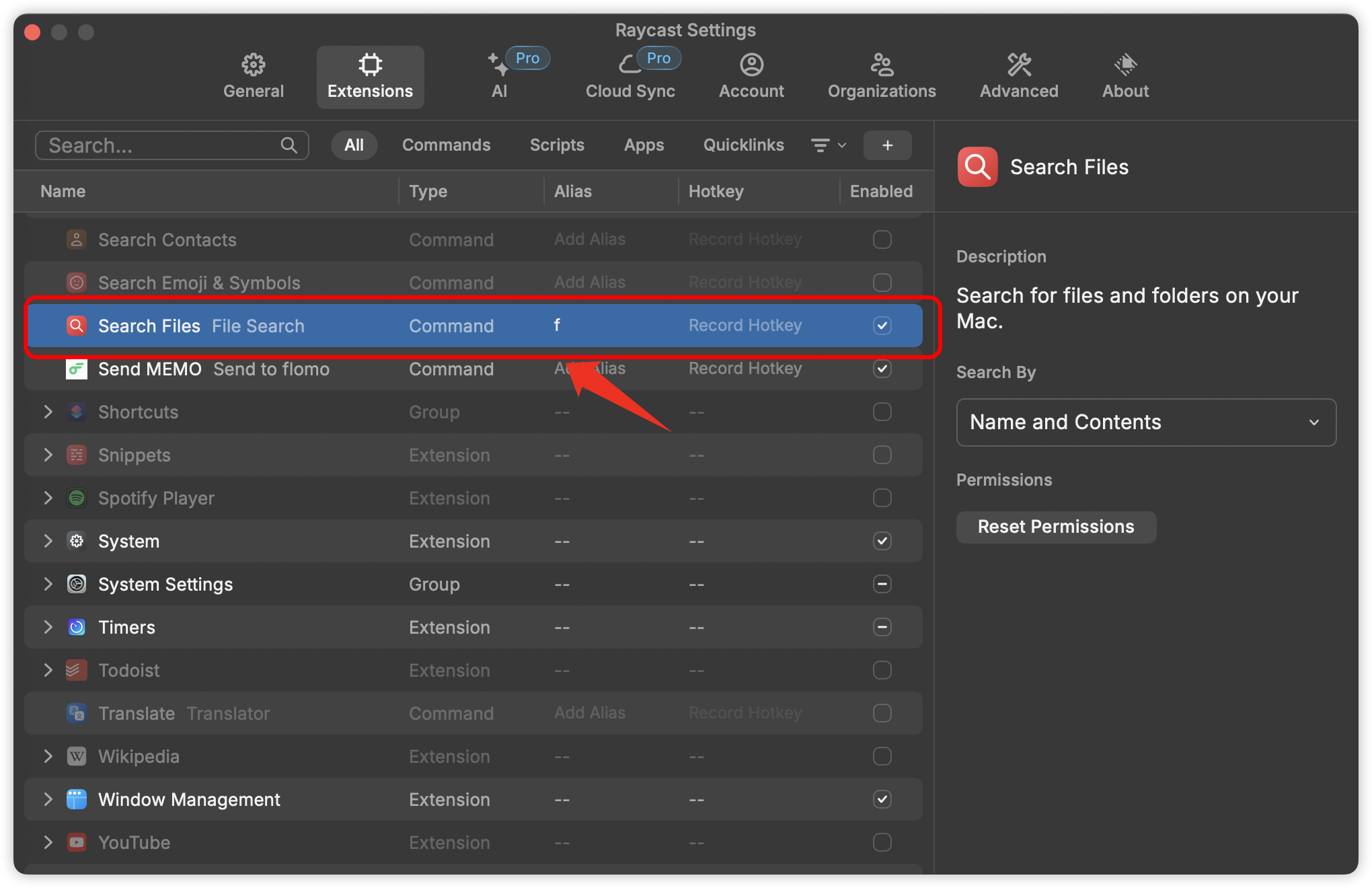
Task: Click the Window Management icon
Action: [x=77, y=799]
